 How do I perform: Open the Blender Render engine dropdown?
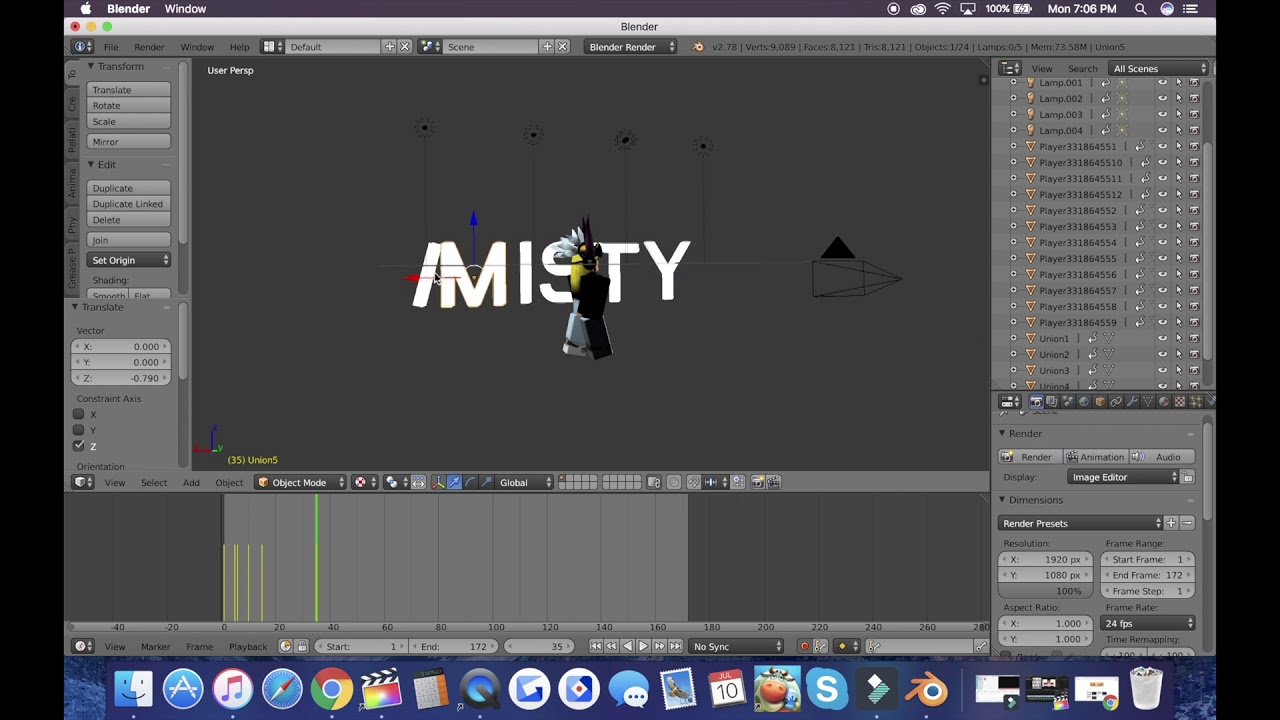pyautogui.click(x=631, y=47)
